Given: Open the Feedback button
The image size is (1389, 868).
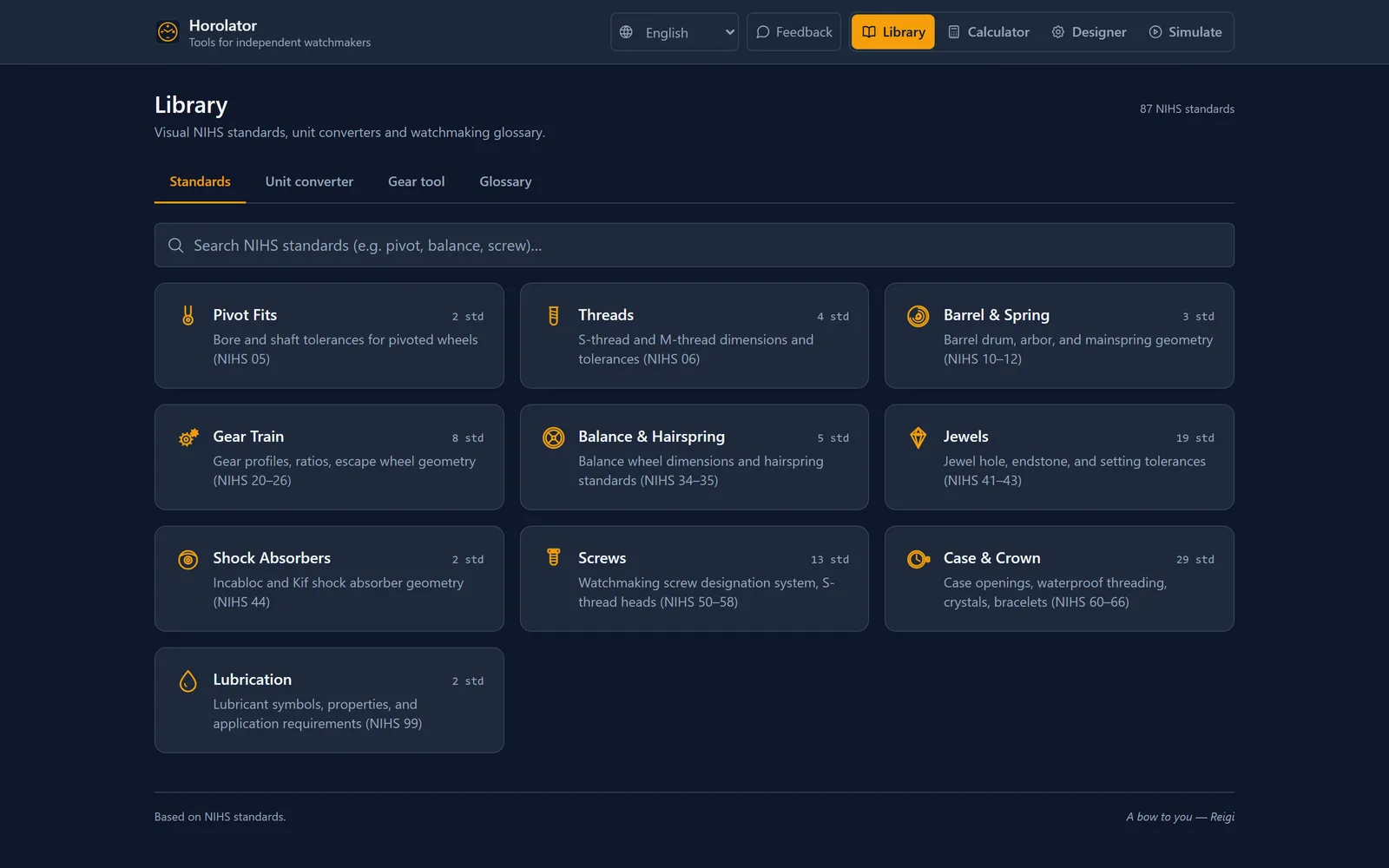Looking at the screenshot, I should tap(793, 32).
